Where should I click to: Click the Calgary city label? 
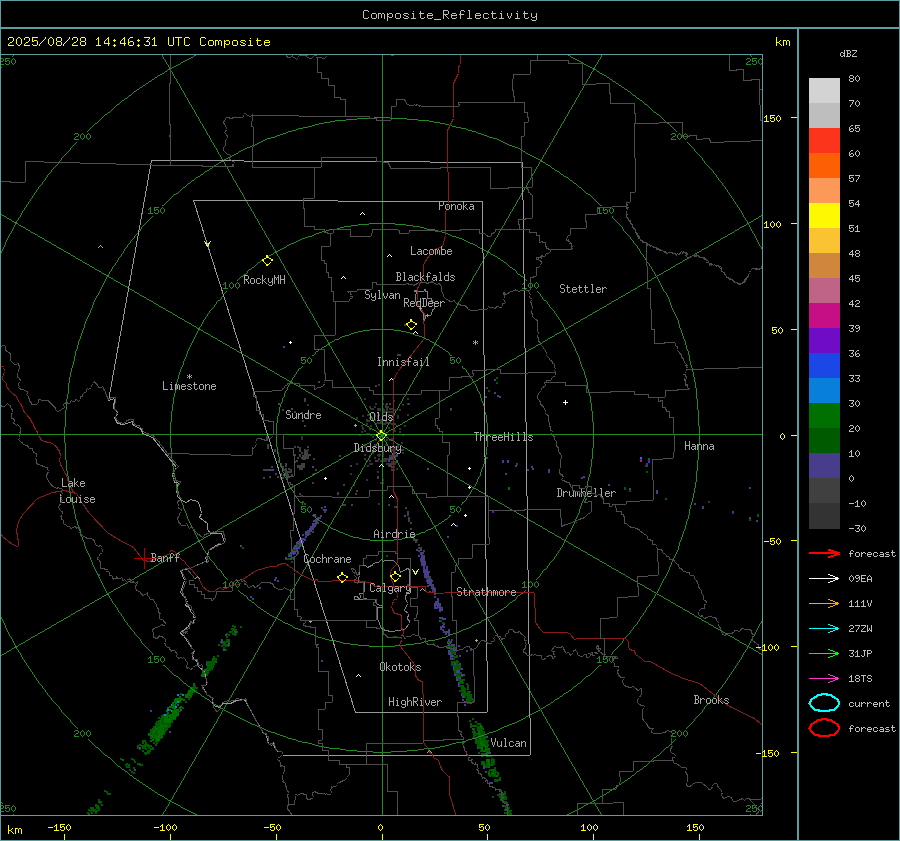coord(390,588)
